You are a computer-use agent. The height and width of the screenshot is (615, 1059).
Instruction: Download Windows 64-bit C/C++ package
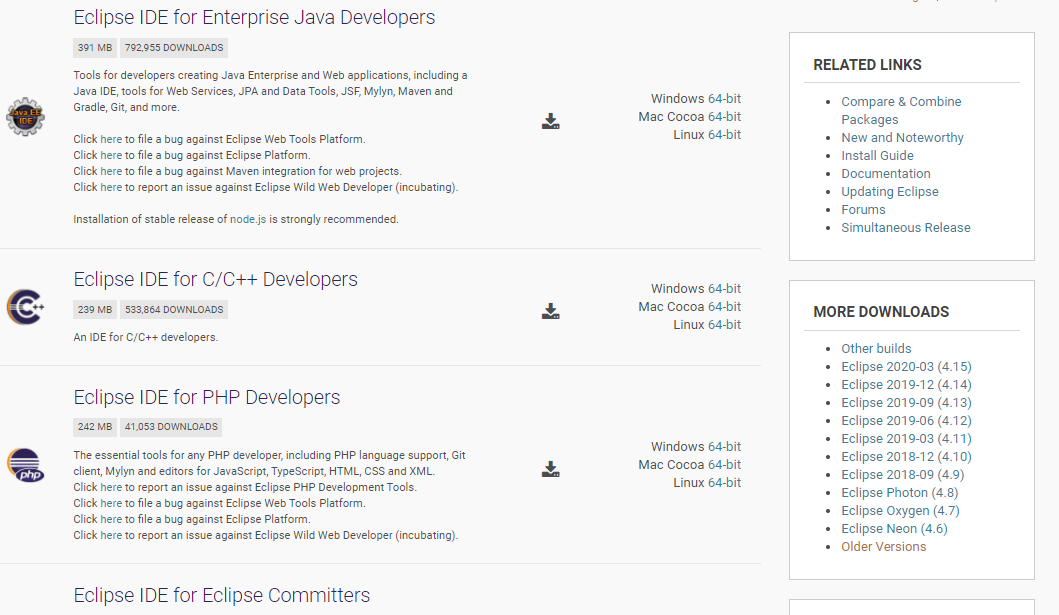pos(724,289)
